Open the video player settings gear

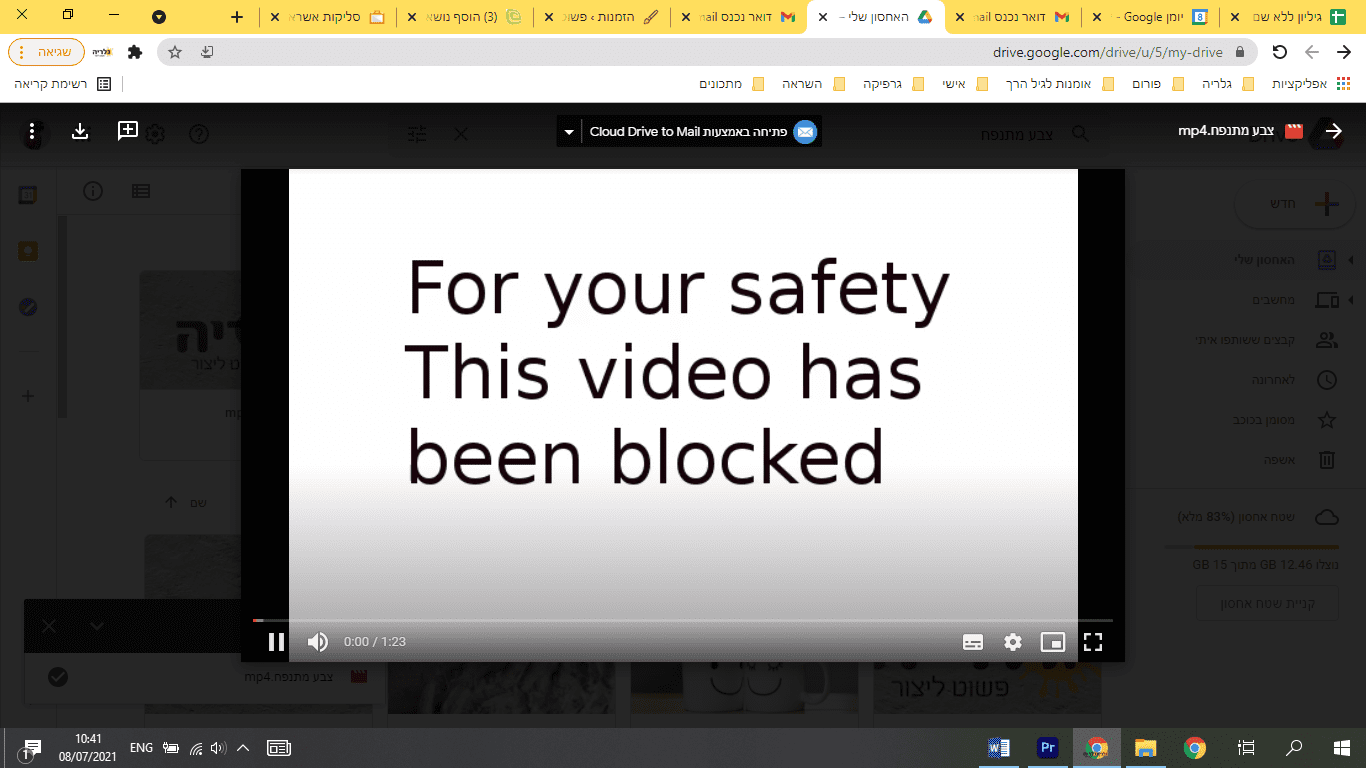[x=1013, y=642]
